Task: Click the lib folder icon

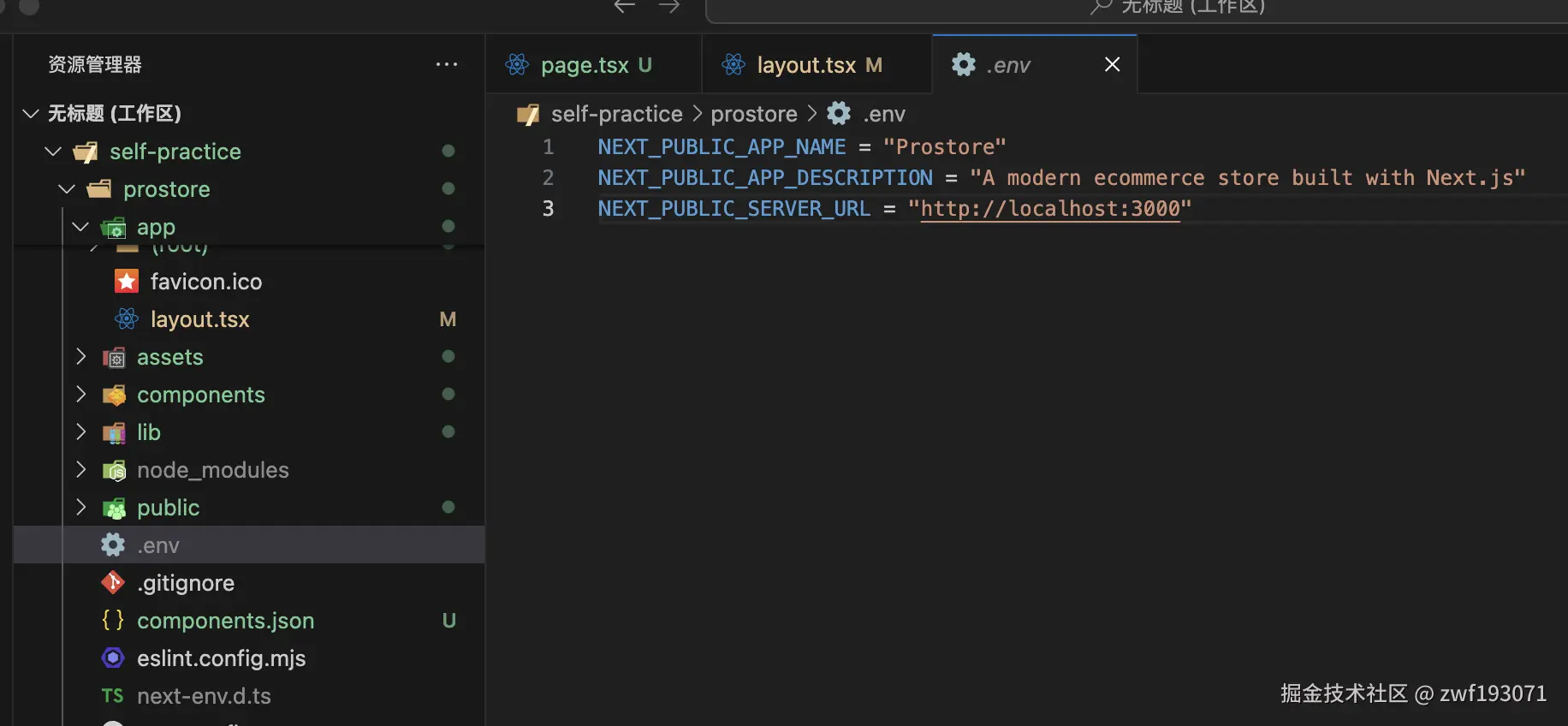Action: pos(114,432)
